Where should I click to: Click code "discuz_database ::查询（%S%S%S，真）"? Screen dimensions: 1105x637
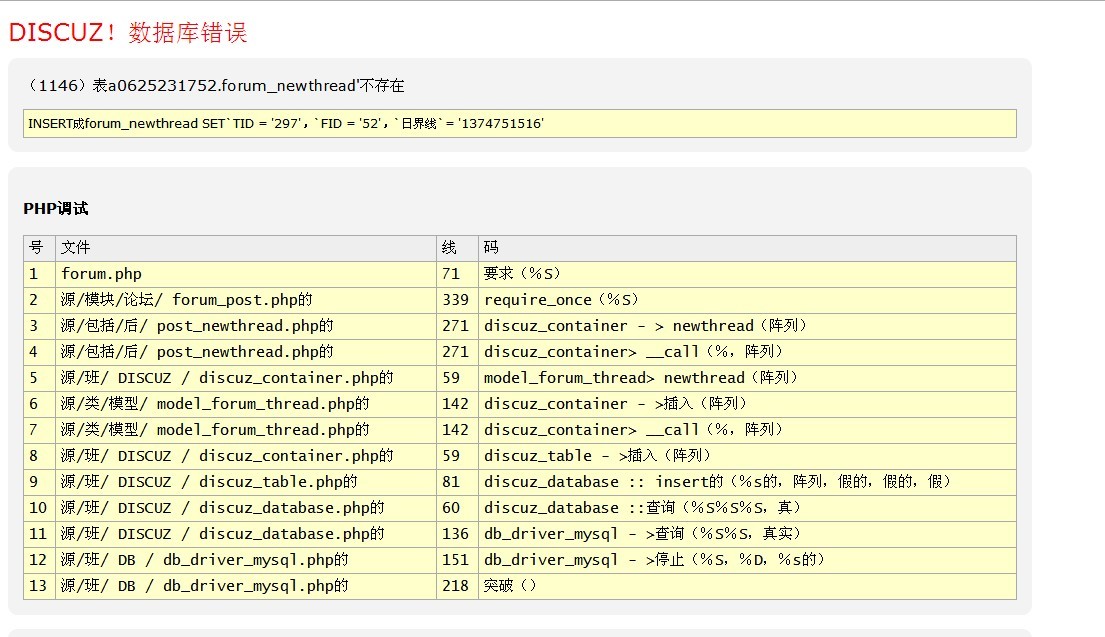click(643, 508)
